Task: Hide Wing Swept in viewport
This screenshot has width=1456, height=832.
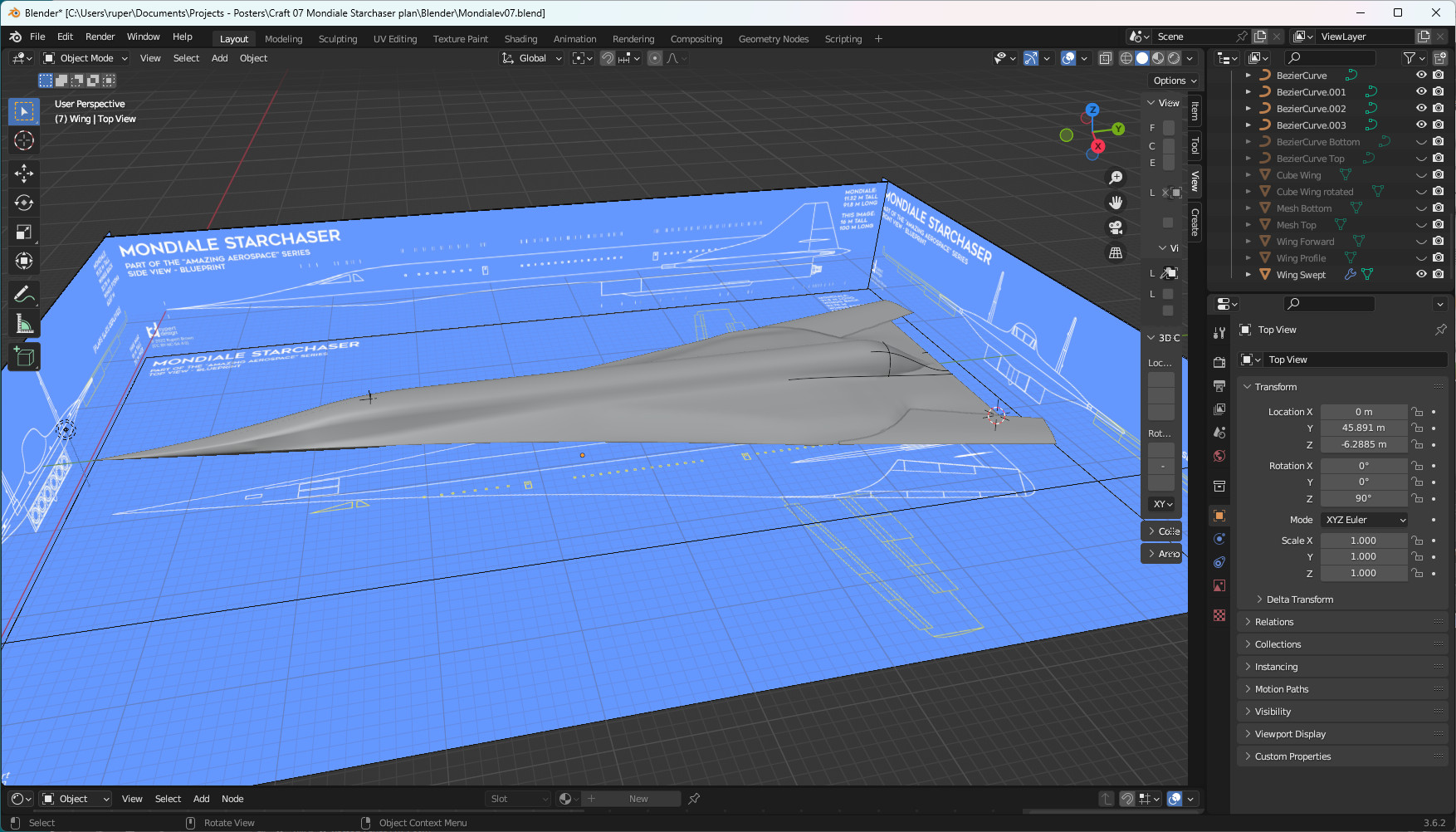Action: [1421, 274]
